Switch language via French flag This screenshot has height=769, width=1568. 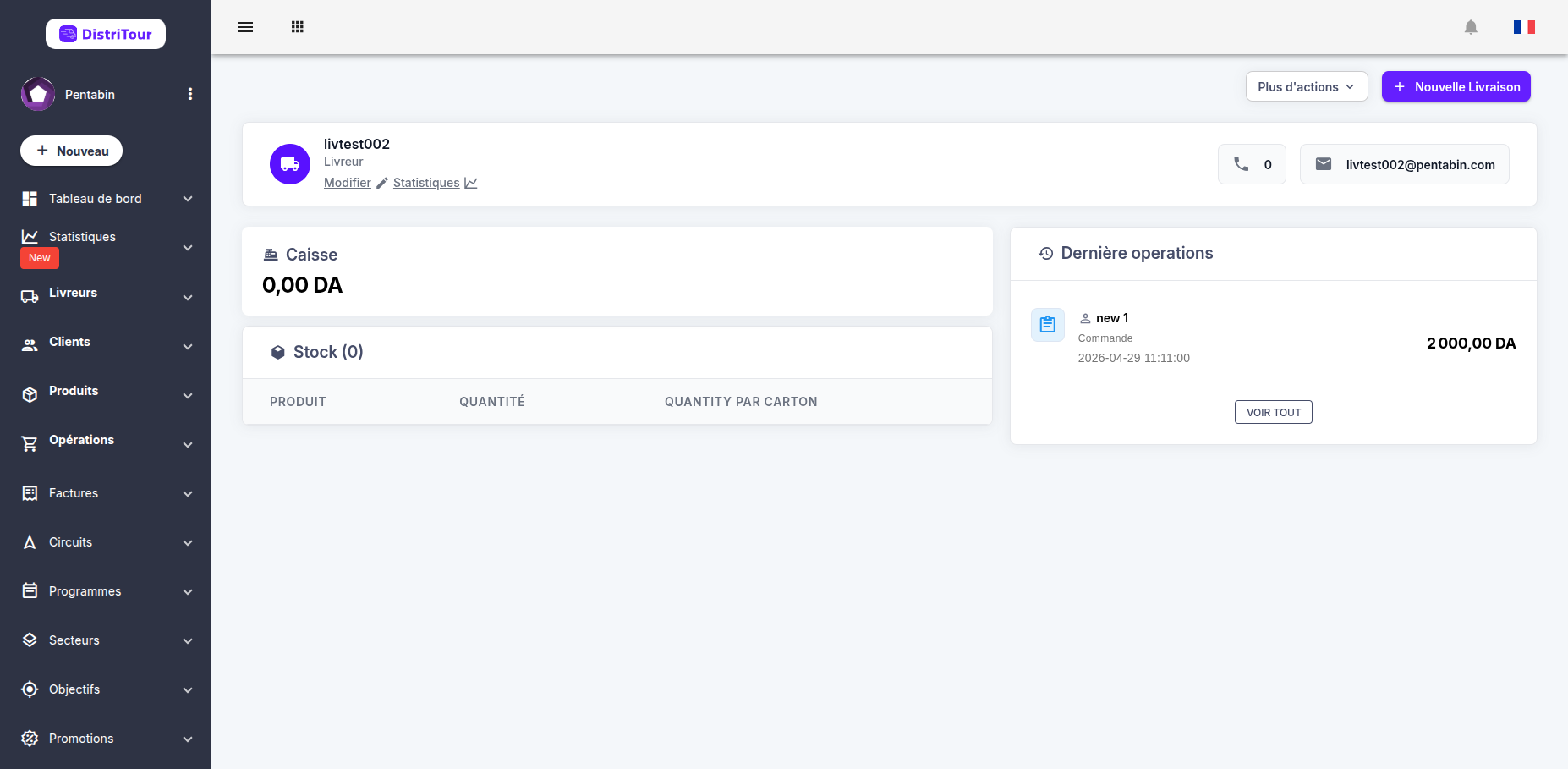point(1524,27)
